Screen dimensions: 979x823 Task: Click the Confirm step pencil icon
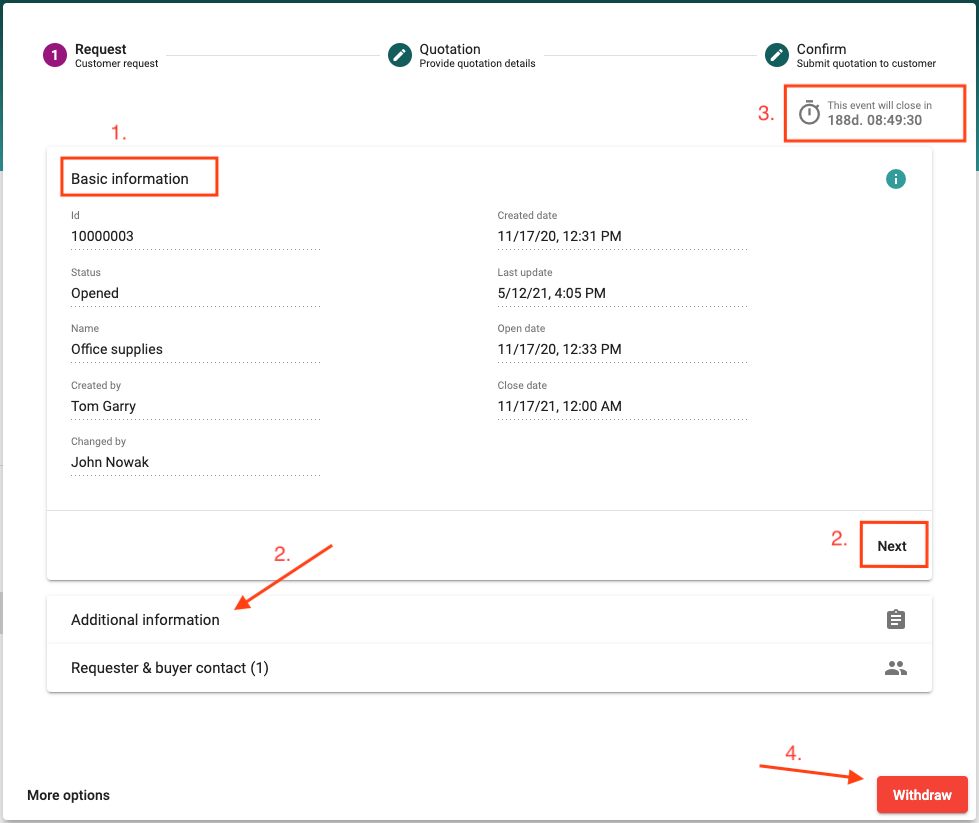(777, 55)
